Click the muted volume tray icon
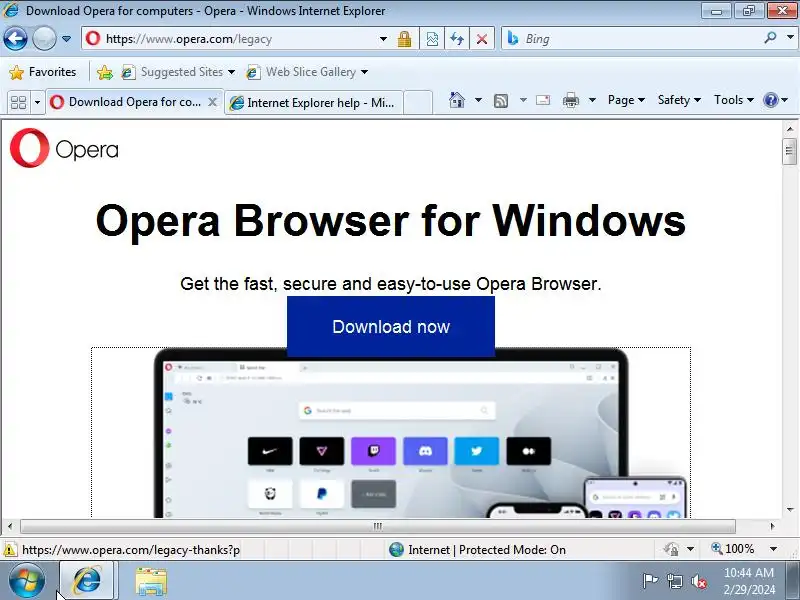The height and width of the screenshot is (600, 800). [x=699, y=581]
